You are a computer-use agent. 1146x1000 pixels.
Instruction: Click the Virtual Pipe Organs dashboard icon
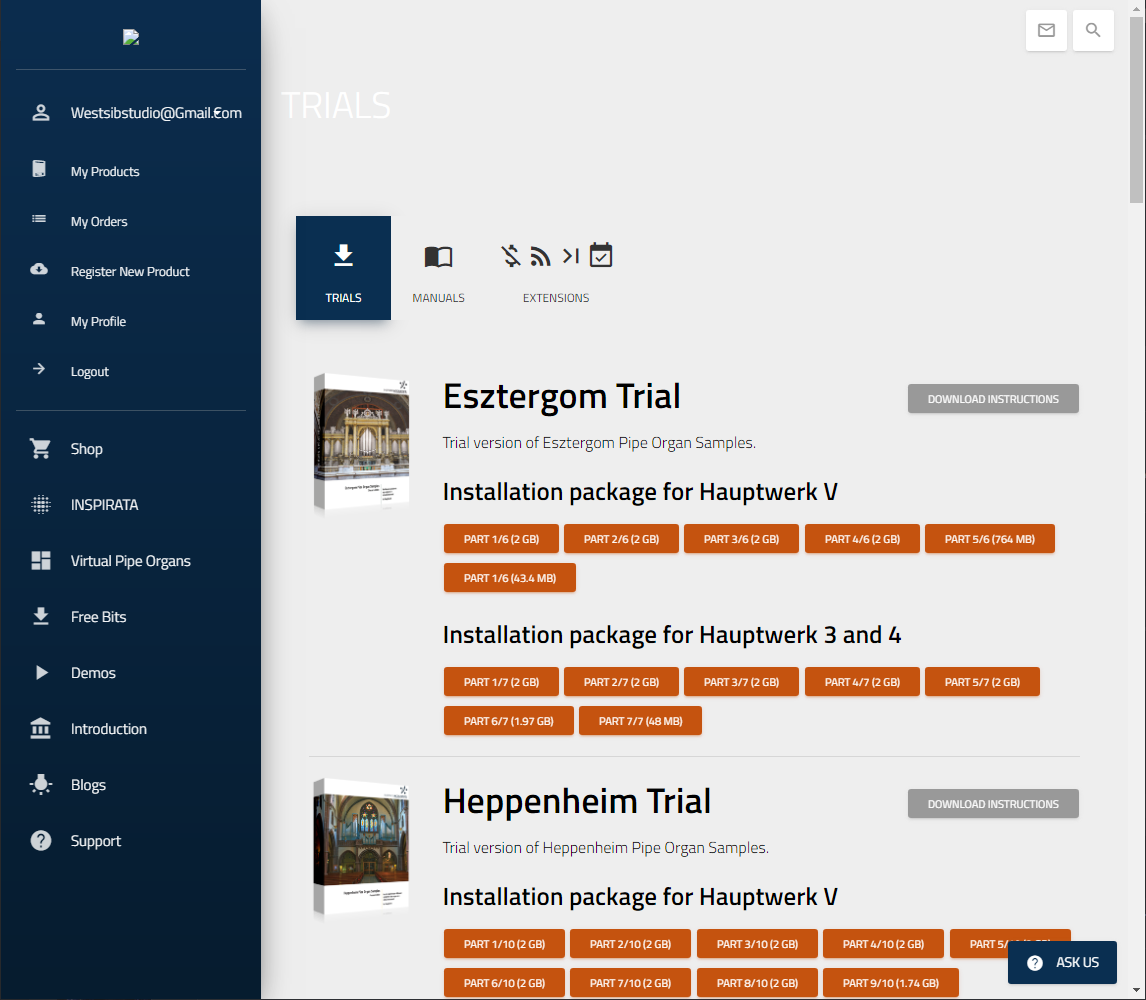click(x=41, y=561)
